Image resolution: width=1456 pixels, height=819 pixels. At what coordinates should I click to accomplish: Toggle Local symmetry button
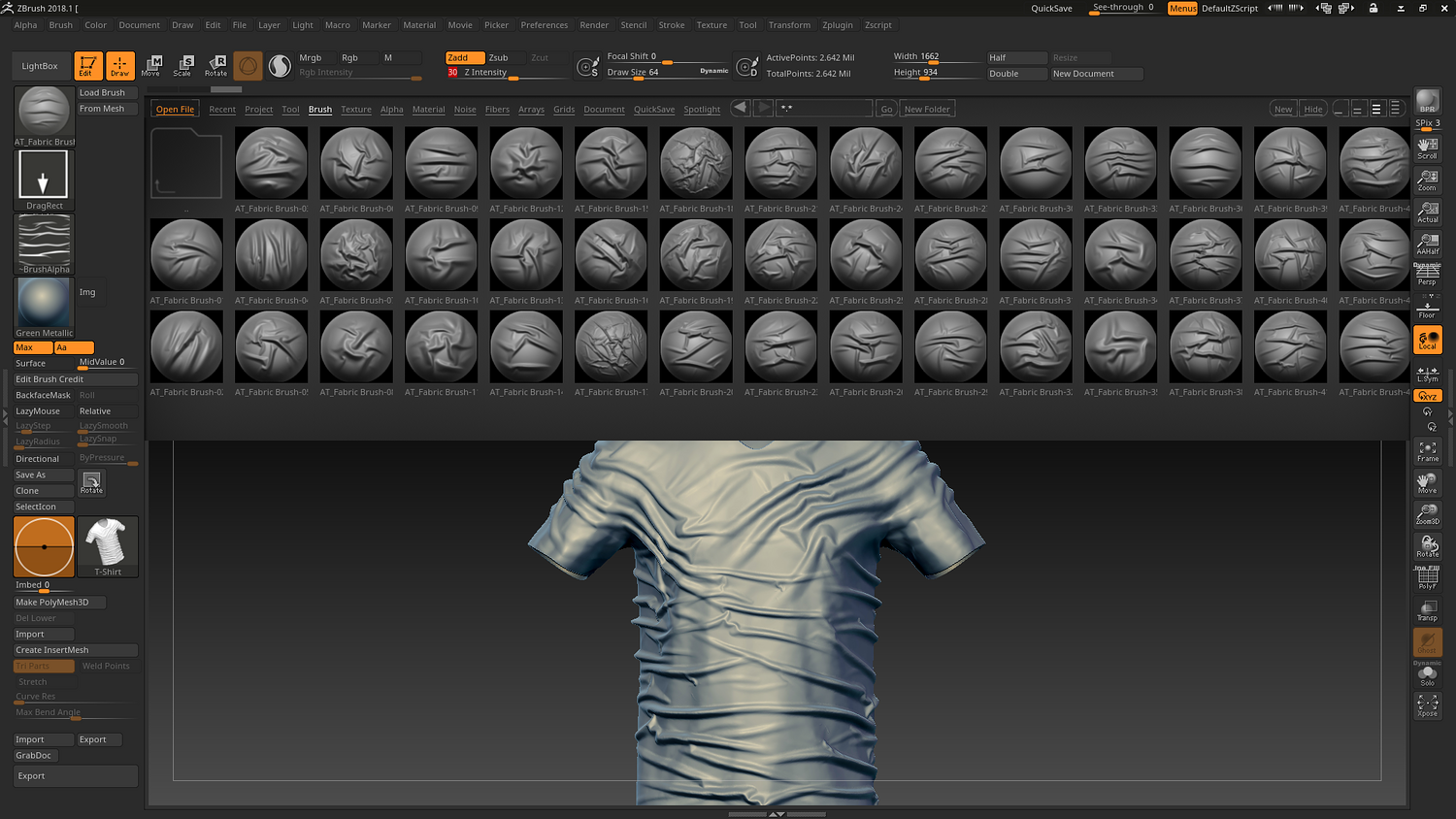1428,340
